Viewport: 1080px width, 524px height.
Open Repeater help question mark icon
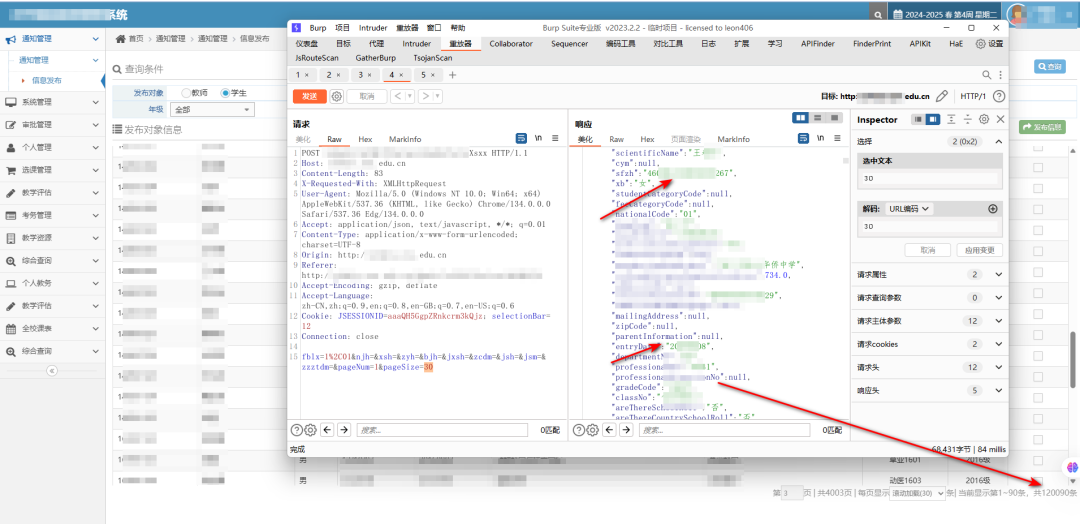pyautogui.click(x=999, y=96)
